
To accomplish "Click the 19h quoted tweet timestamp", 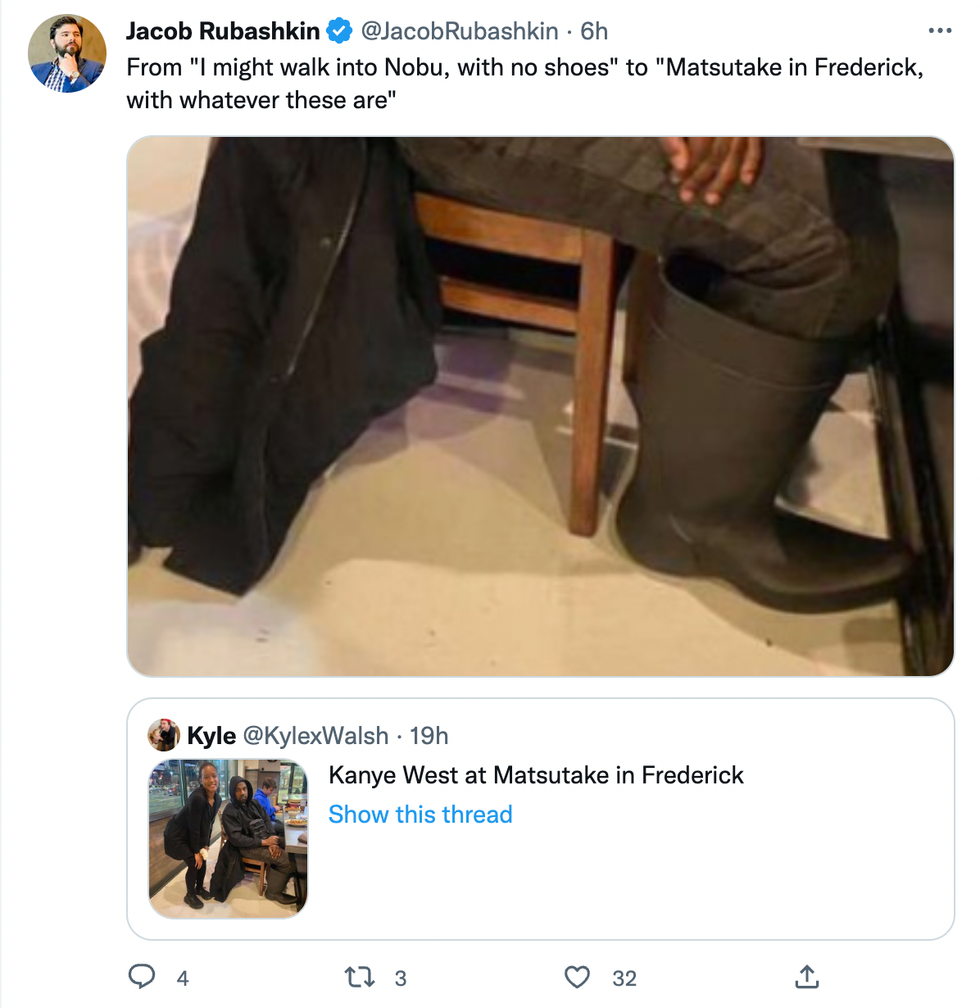I will pyautogui.click(x=429, y=736).
